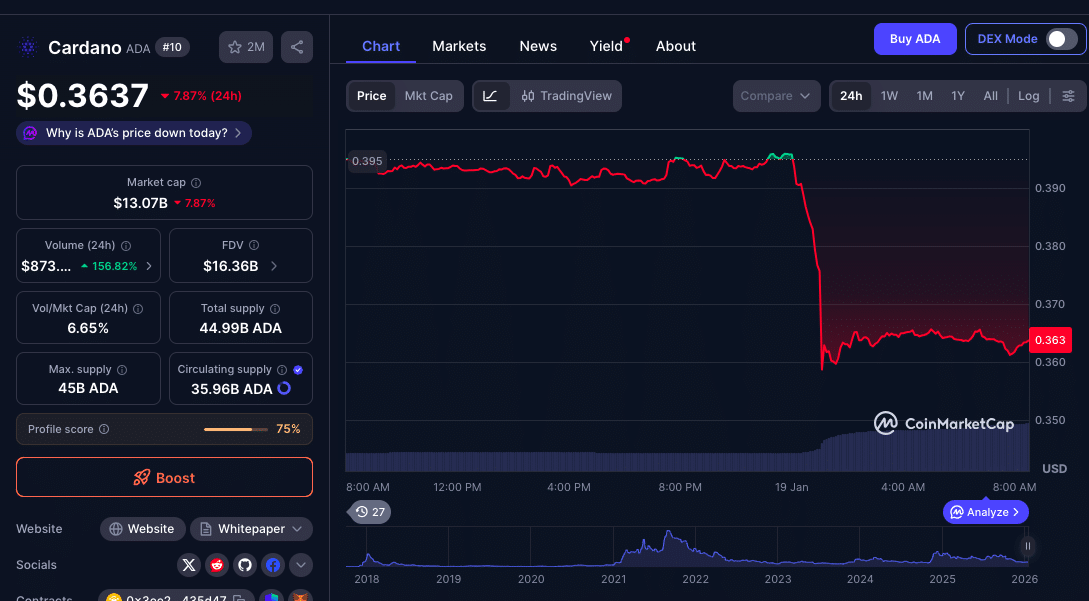This screenshot has height=601, width=1089.
Task: Open the News tab
Action: pyautogui.click(x=538, y=46)
